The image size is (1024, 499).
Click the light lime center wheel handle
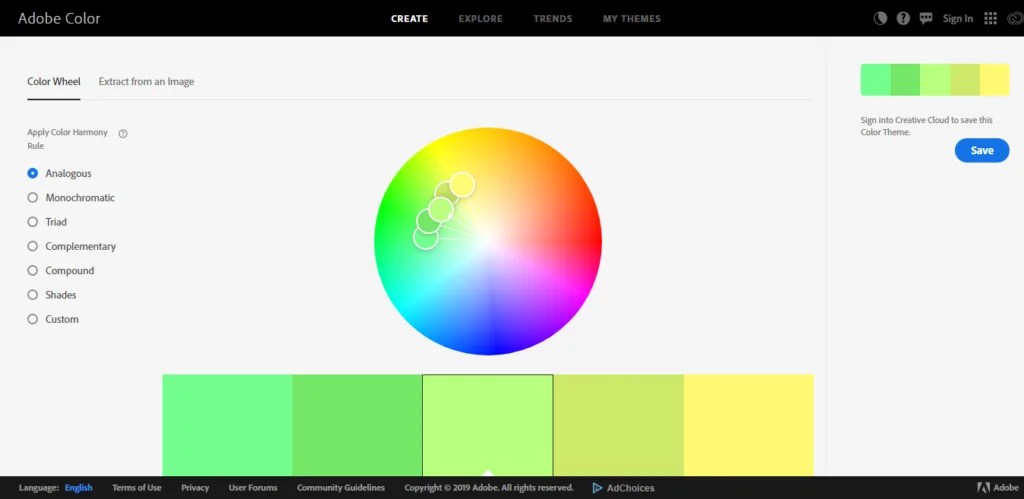(441, 209)
